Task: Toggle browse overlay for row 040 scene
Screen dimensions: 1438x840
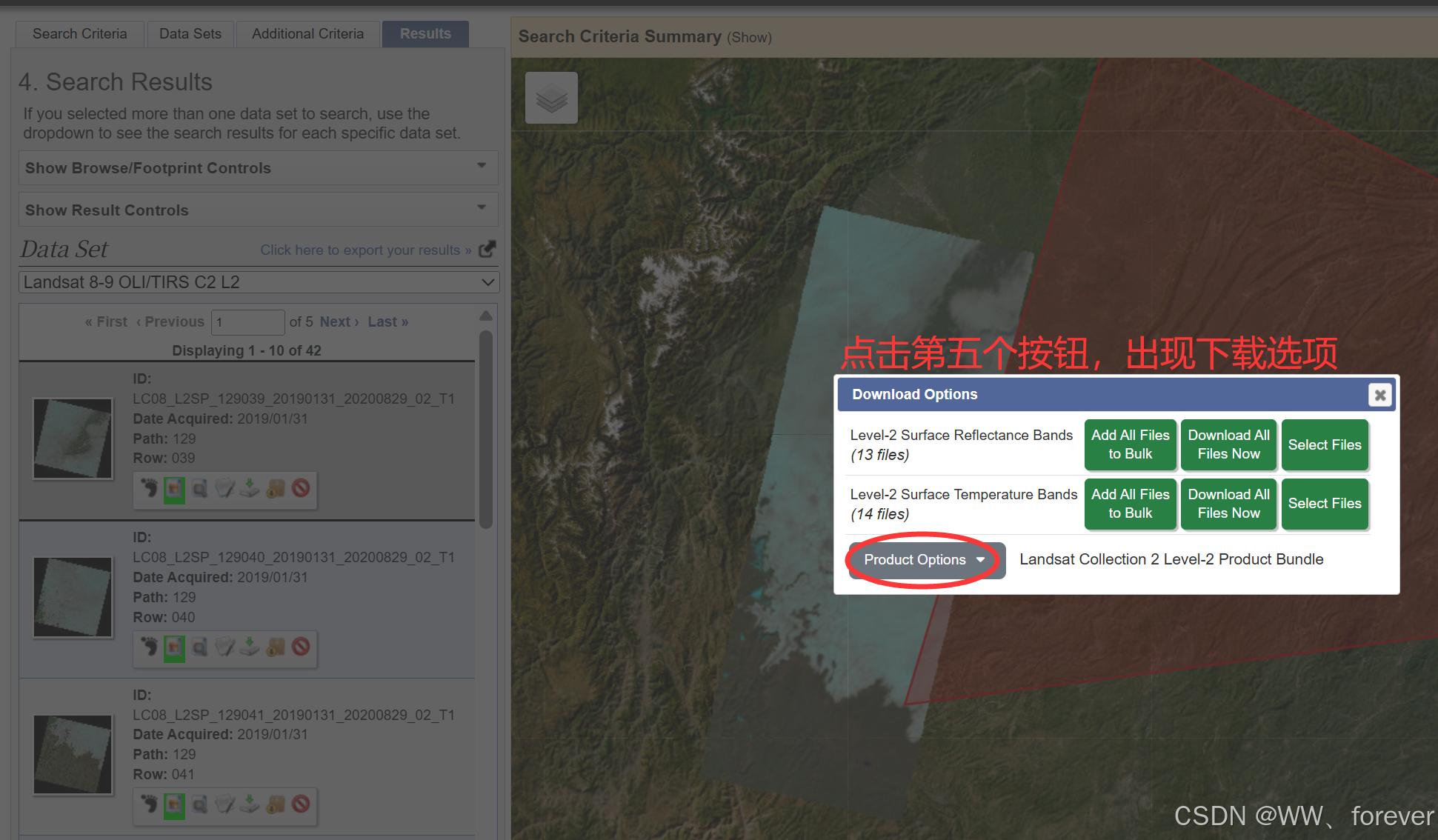Action: [x=174, y=647]
